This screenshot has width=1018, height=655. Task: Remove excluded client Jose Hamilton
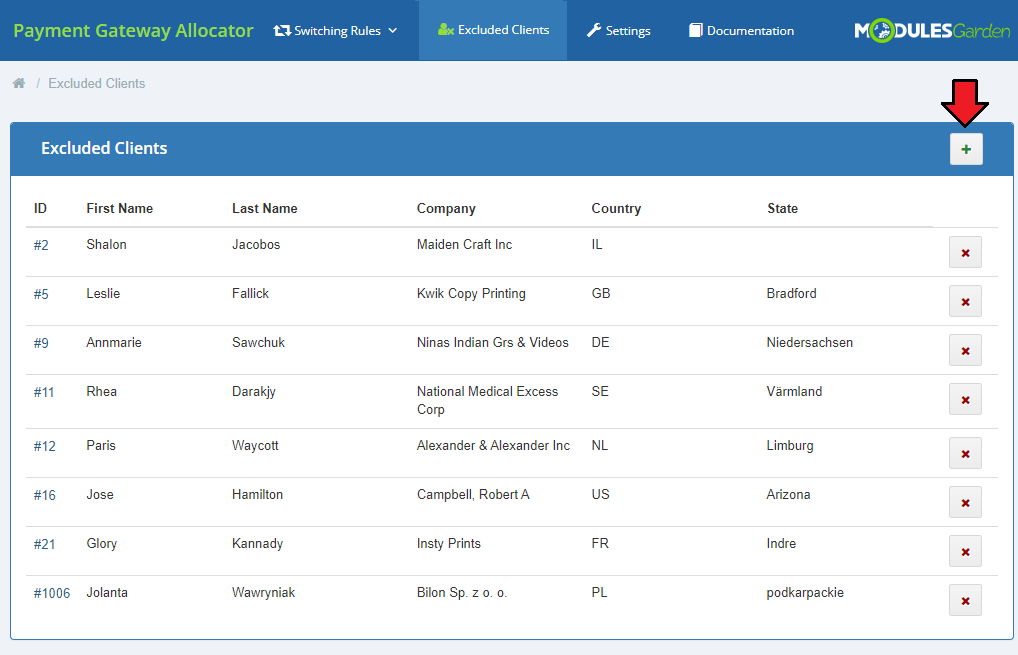(x=965, y=502)
